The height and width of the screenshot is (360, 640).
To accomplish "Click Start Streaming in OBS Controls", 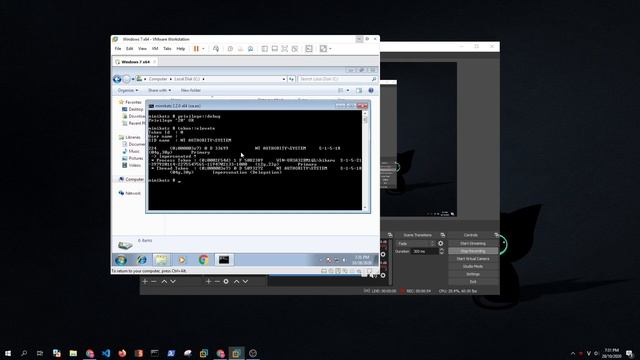I will point(473,244).
